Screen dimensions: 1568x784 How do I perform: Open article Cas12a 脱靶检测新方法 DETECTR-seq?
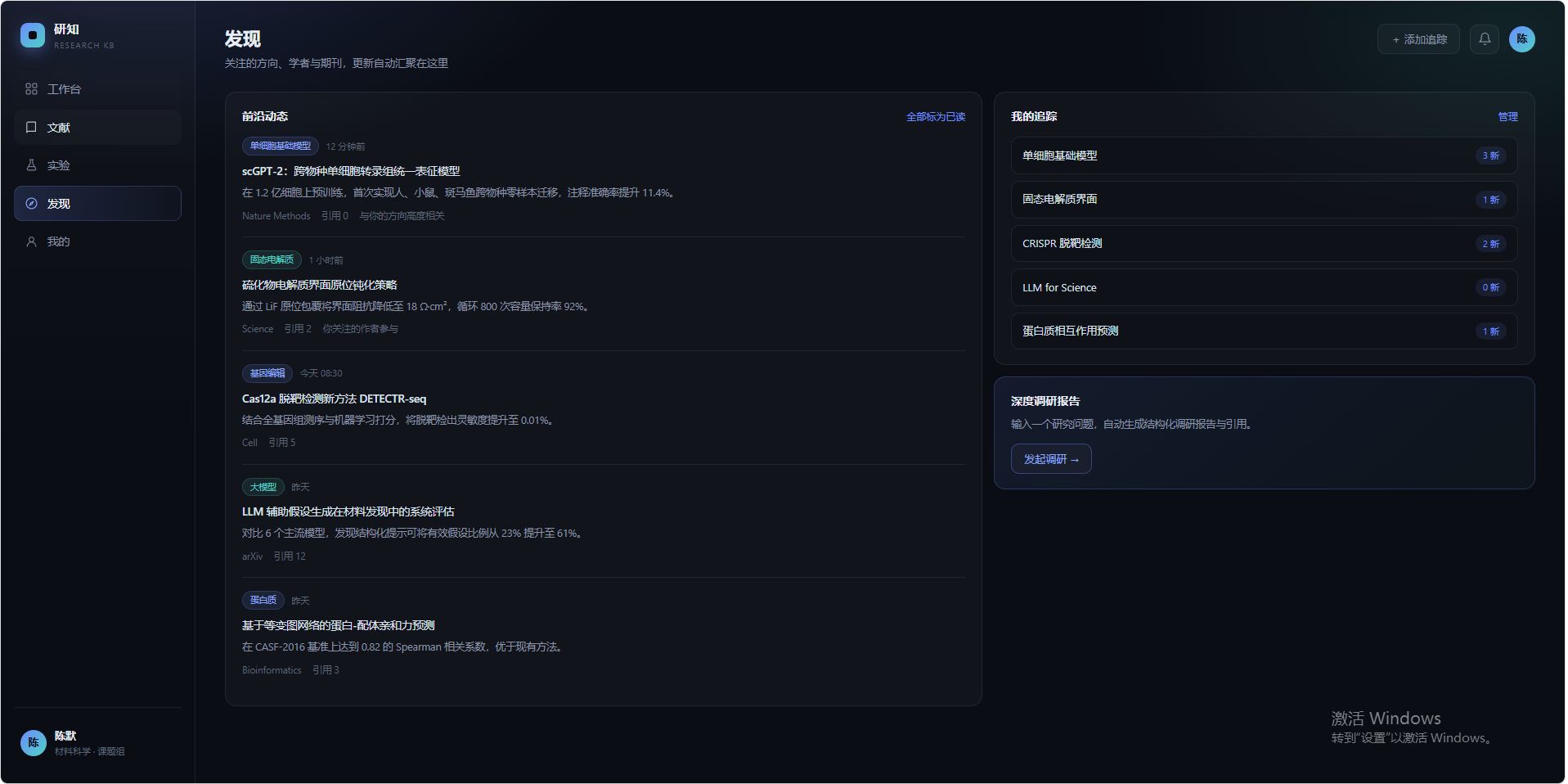click(x=334, y=399)
